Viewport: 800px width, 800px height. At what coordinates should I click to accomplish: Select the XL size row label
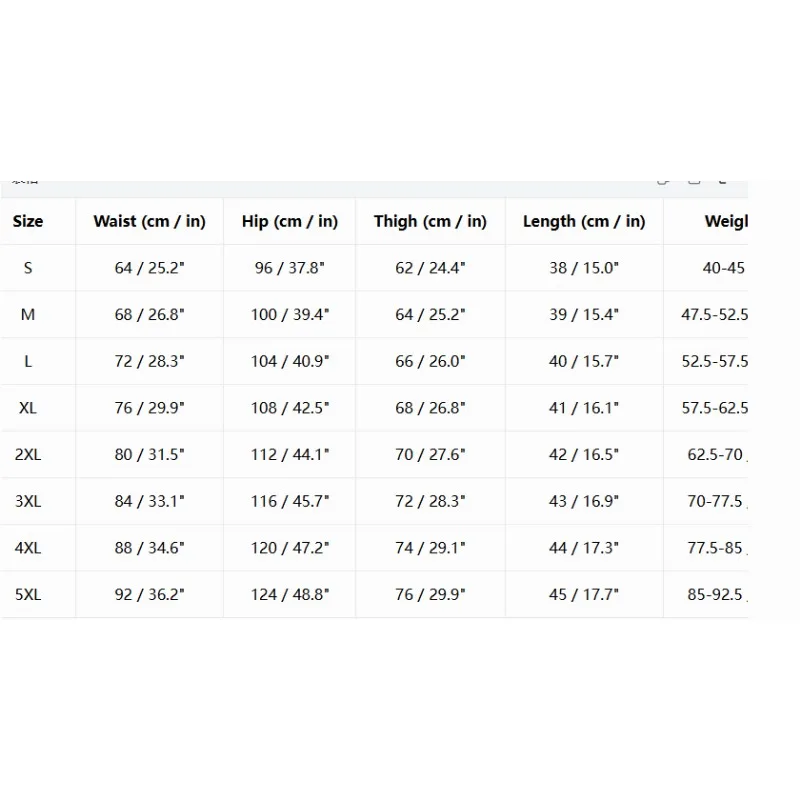(28, 408)
